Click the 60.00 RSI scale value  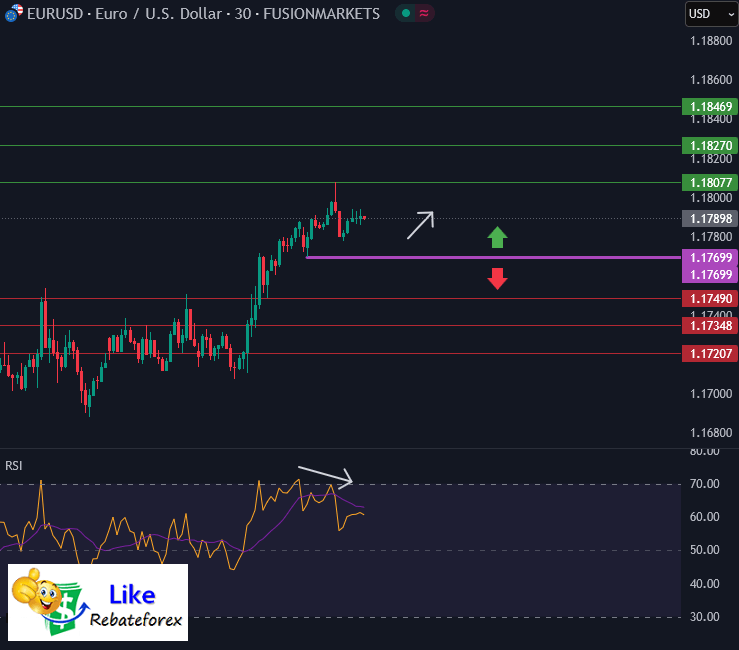pyautogui.click(x=705, y=517)
